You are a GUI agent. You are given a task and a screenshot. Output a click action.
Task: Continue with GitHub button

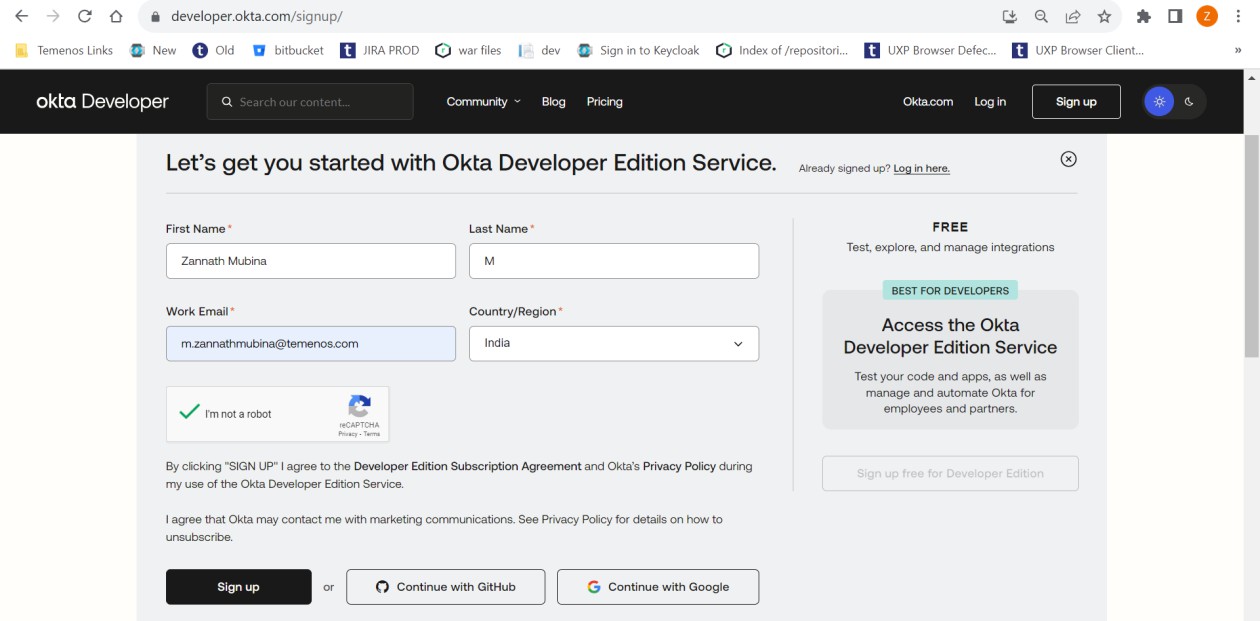point(445,587)
